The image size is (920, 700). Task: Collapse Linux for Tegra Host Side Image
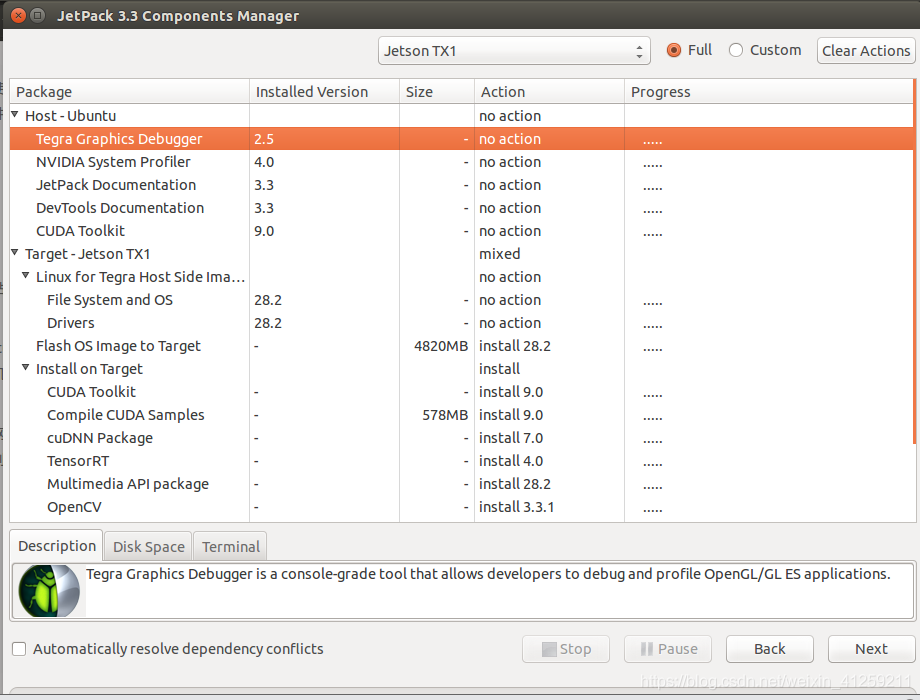pyautogui.click(x=26, y=275)
